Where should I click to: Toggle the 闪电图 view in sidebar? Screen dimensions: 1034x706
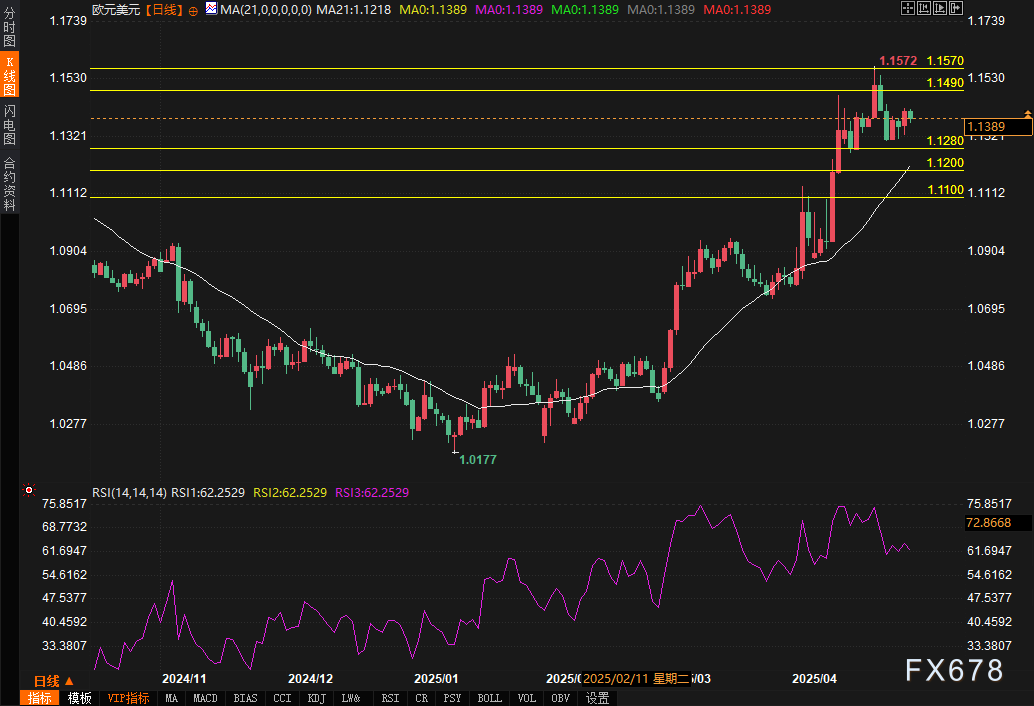coord(9,124)
